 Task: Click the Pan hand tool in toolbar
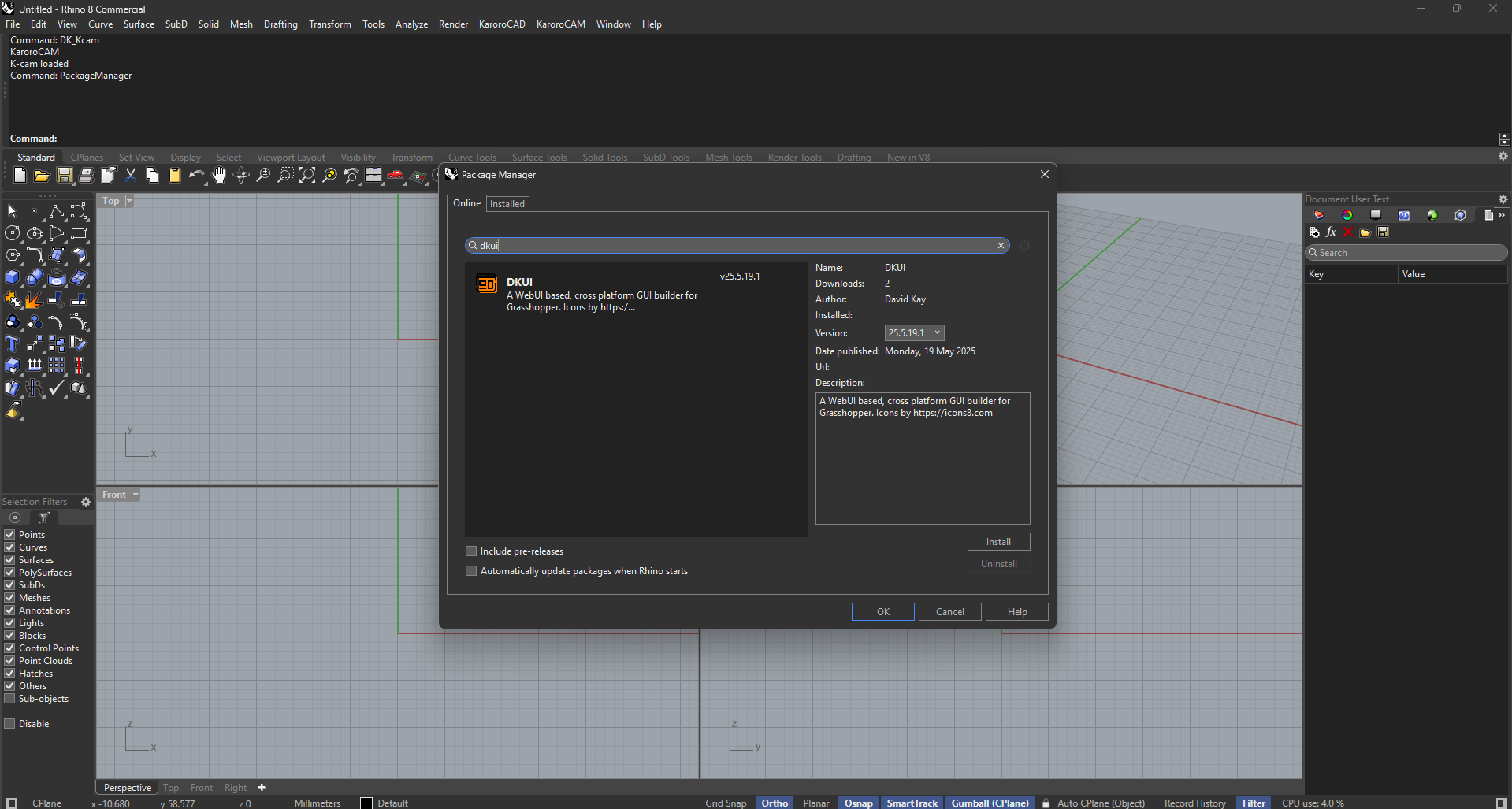(x=219, y=176)
